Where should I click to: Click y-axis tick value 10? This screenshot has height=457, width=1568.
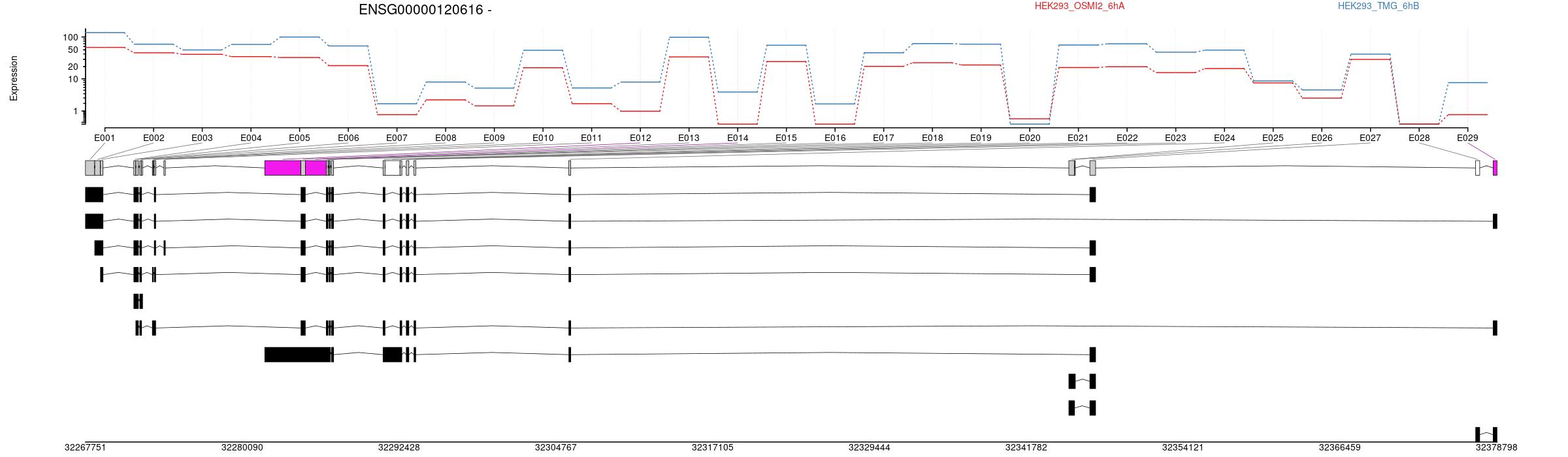[x=73, y=79]
